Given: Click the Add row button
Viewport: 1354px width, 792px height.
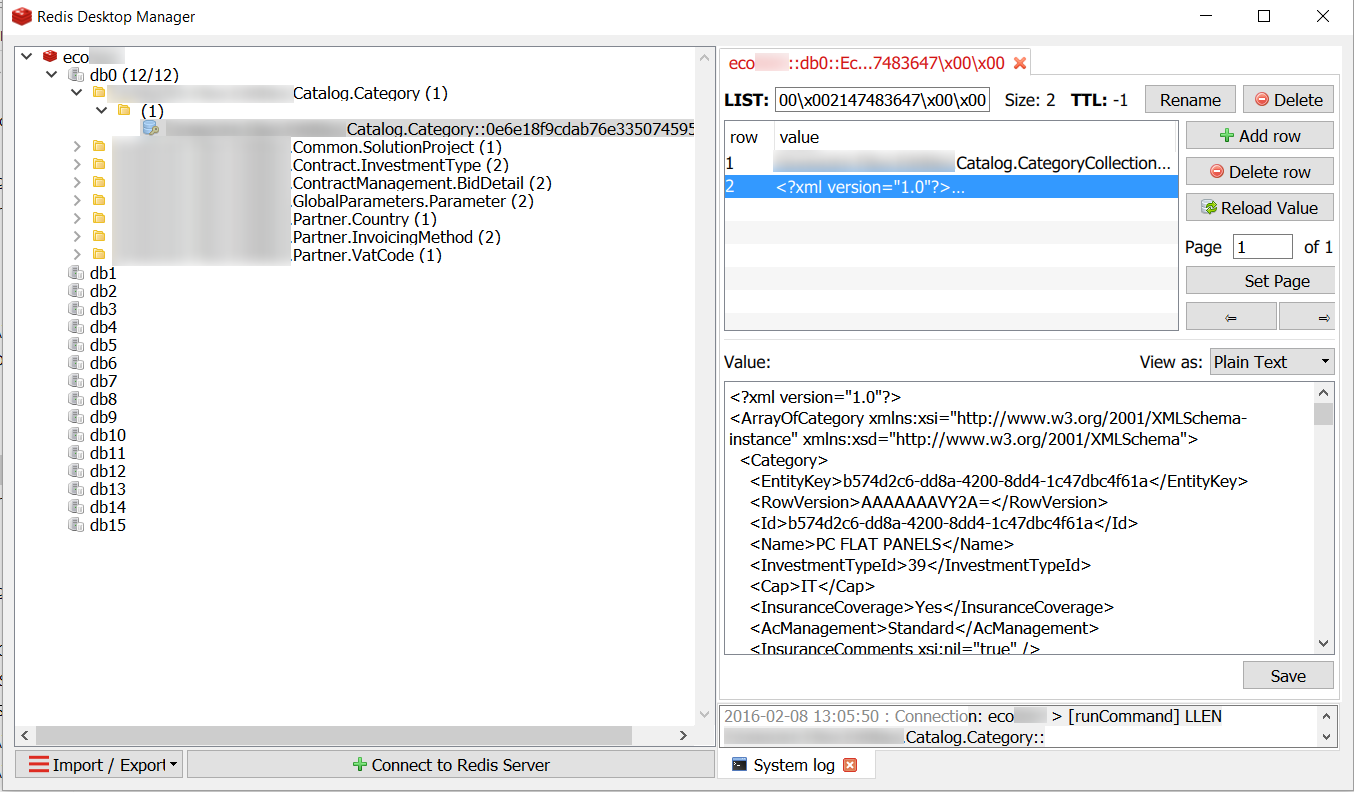Looking at the screenshot, I should 1260,136.
